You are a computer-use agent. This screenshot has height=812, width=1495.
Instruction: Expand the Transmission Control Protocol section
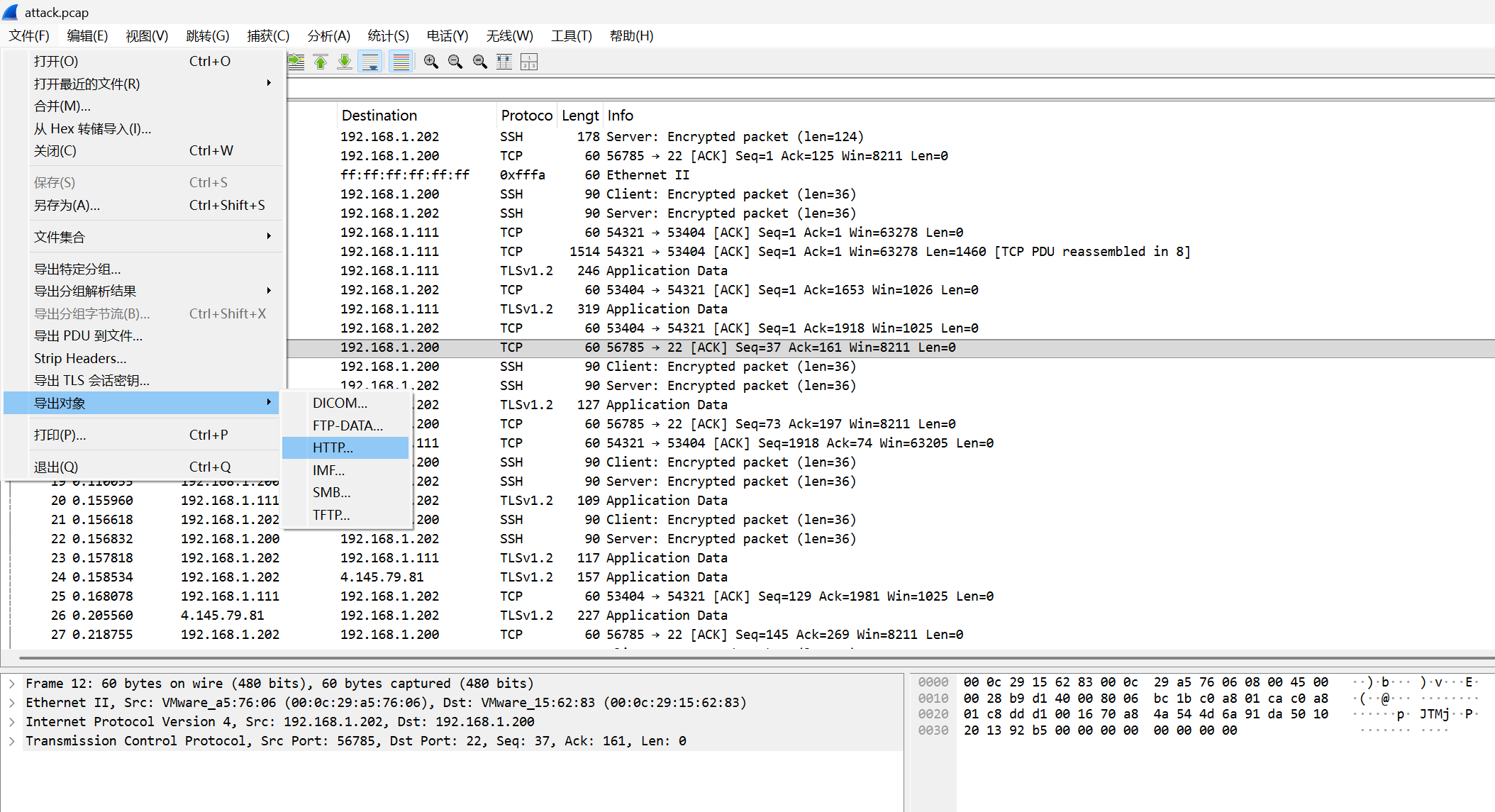point(12,741)
